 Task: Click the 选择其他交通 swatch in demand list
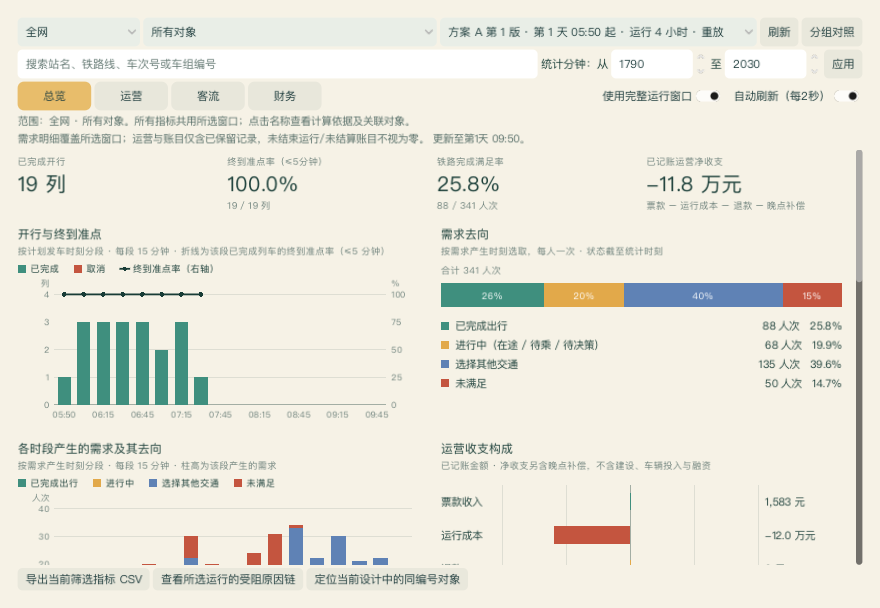point(445,364)
